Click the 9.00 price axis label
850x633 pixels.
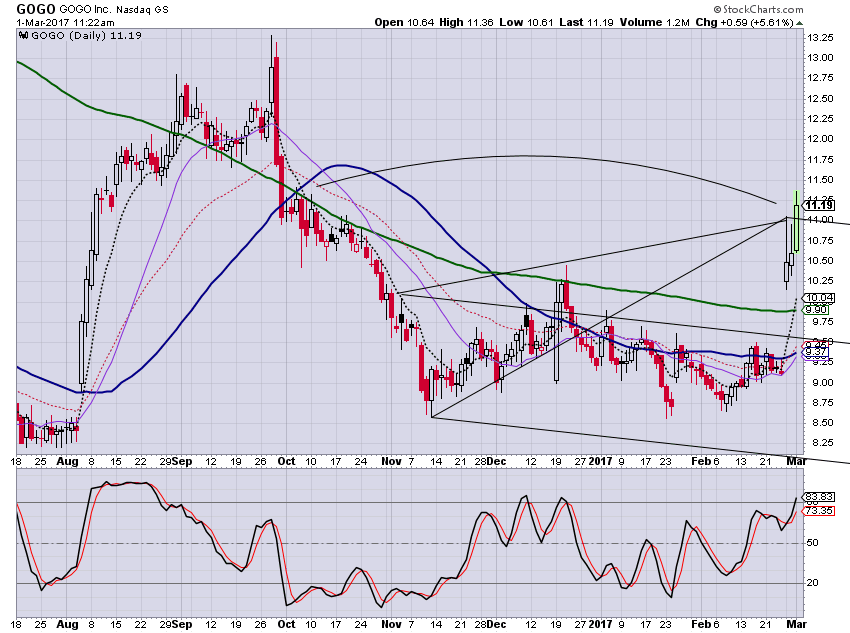[x=821, y=383]
